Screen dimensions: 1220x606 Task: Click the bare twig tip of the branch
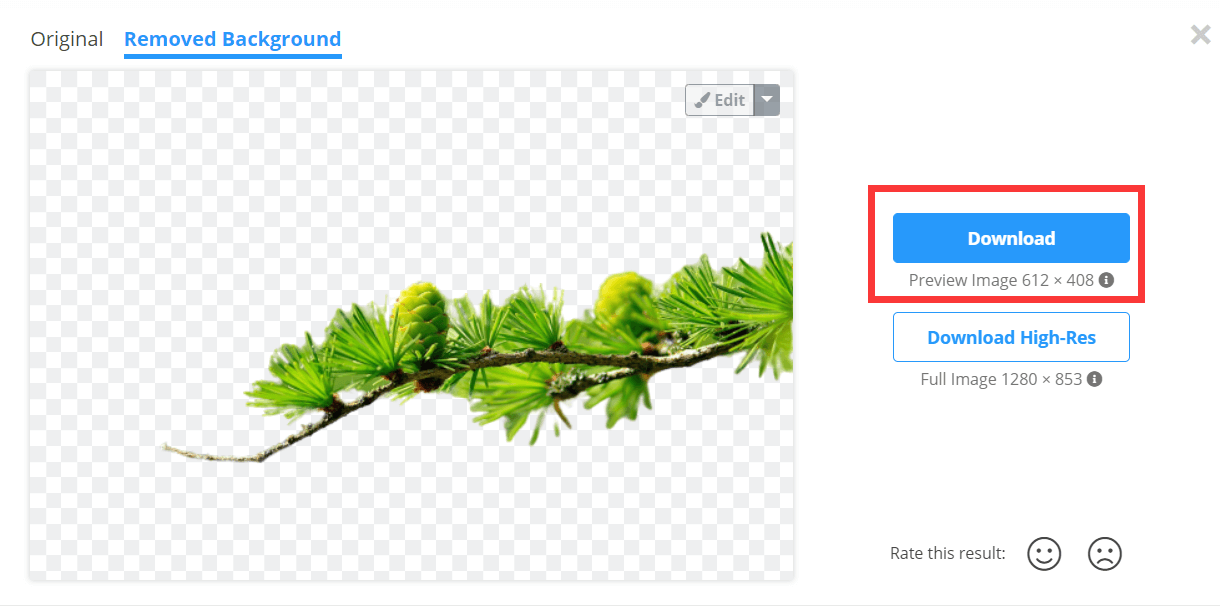coord(200,454)
